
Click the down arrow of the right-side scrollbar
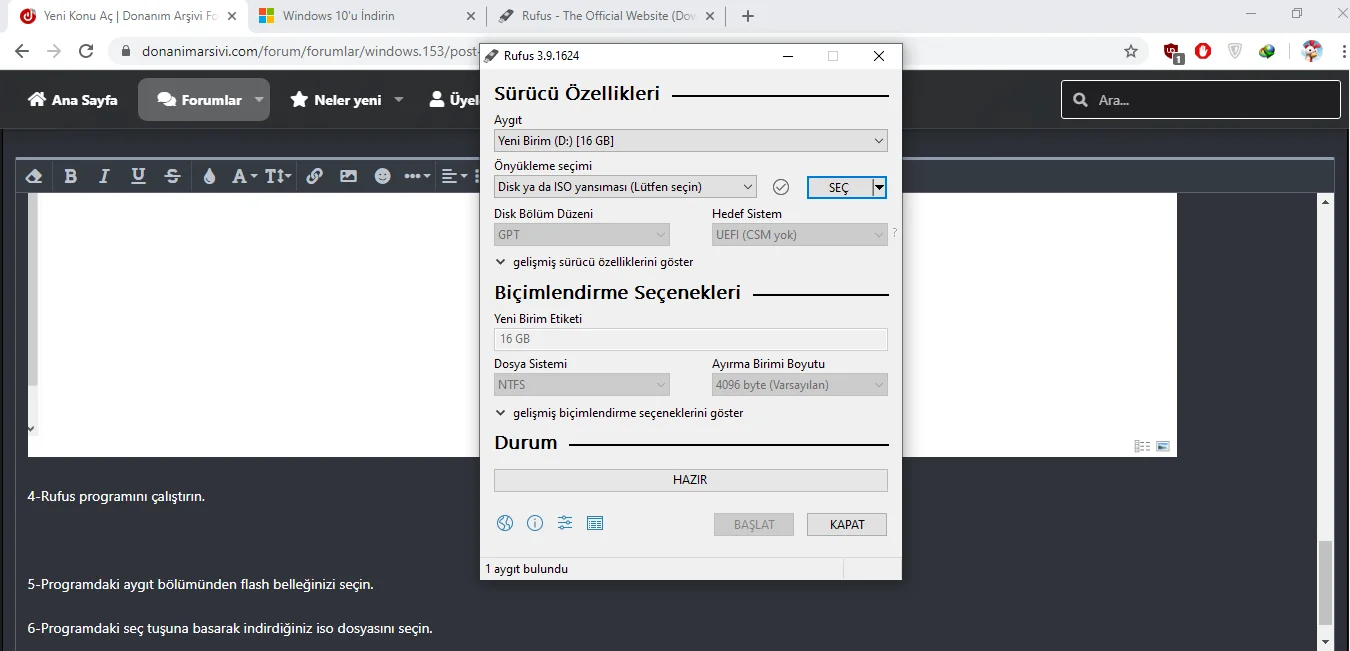click(x=1326, y=641)
